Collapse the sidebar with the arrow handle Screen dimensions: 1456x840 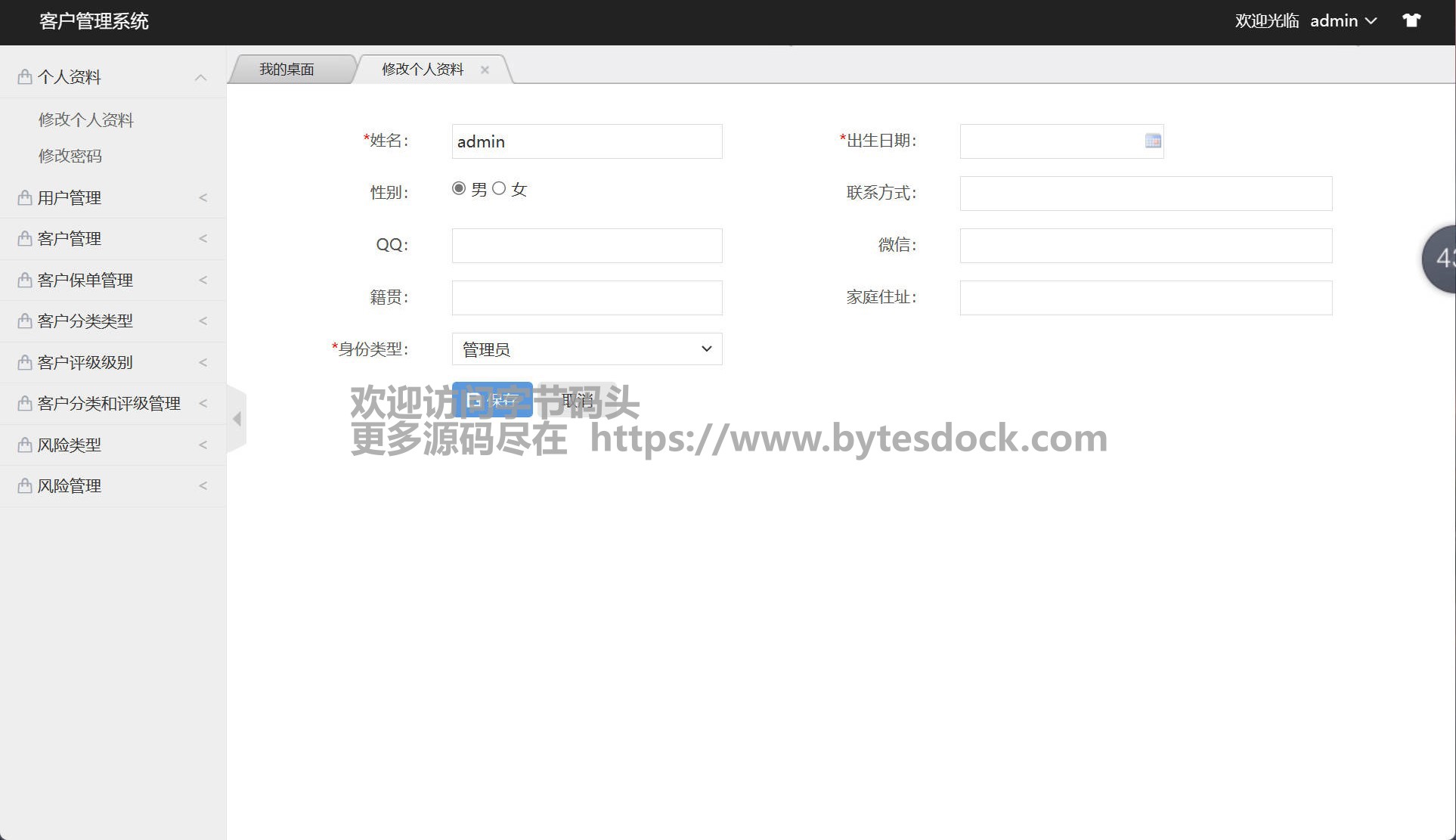237,418
